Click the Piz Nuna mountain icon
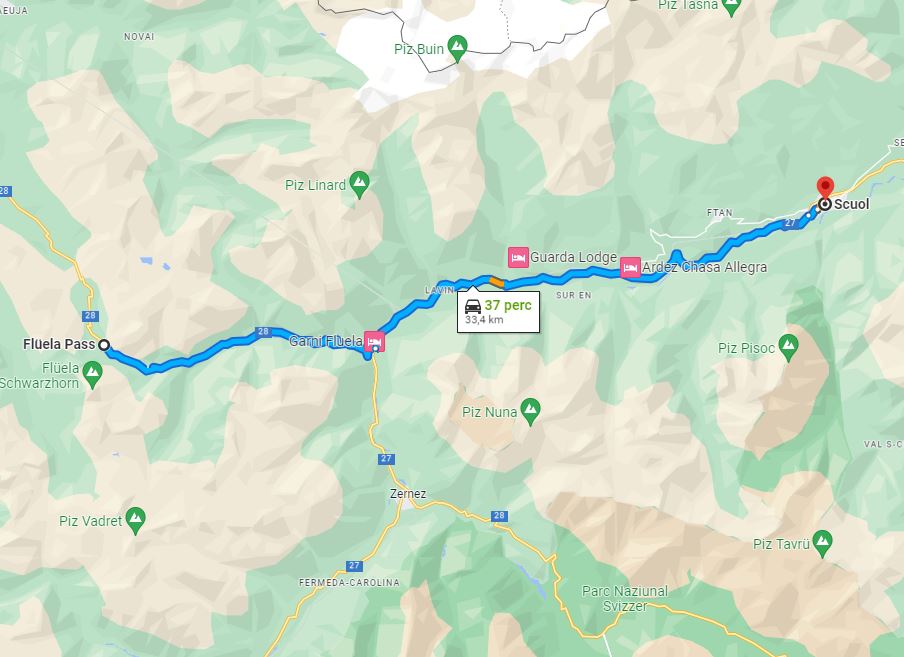 pos(530,411)
